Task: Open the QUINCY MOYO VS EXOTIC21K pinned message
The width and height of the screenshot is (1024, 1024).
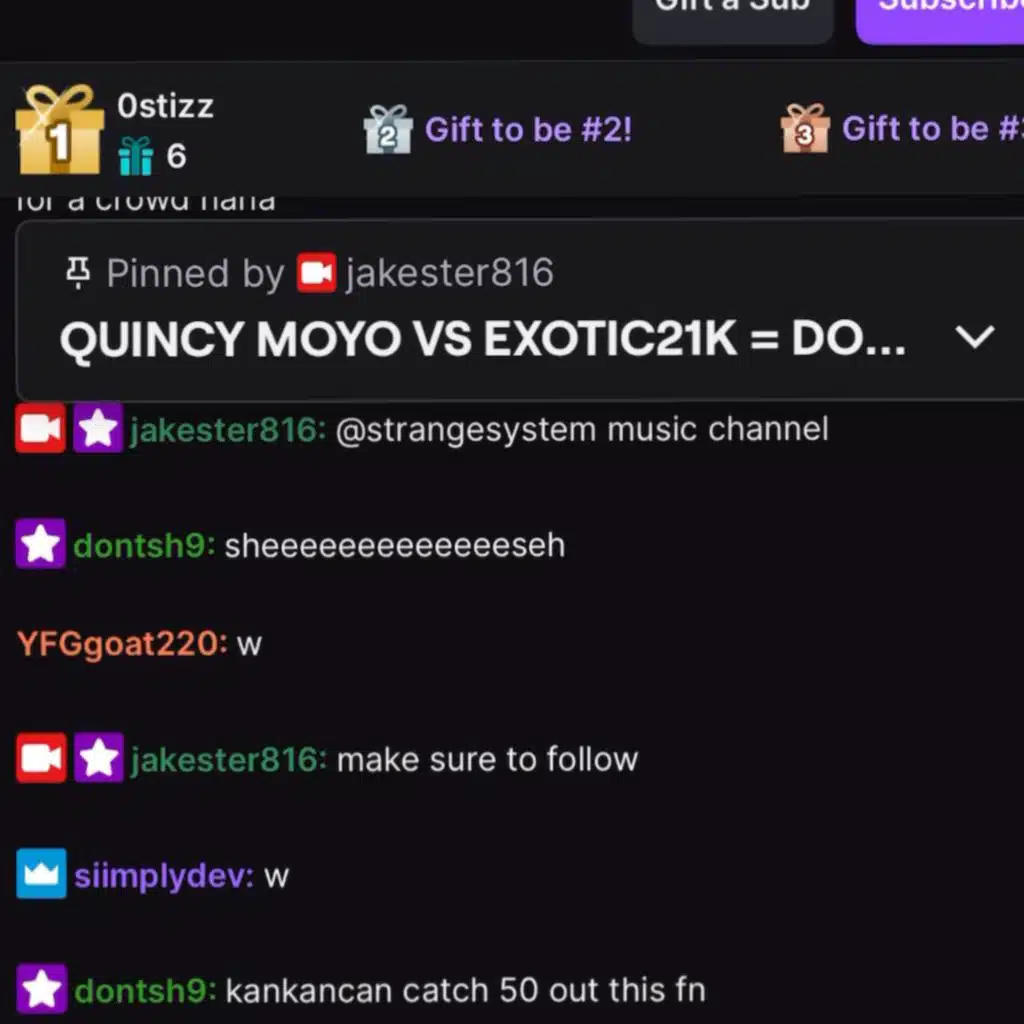Action: click(483, 340)
